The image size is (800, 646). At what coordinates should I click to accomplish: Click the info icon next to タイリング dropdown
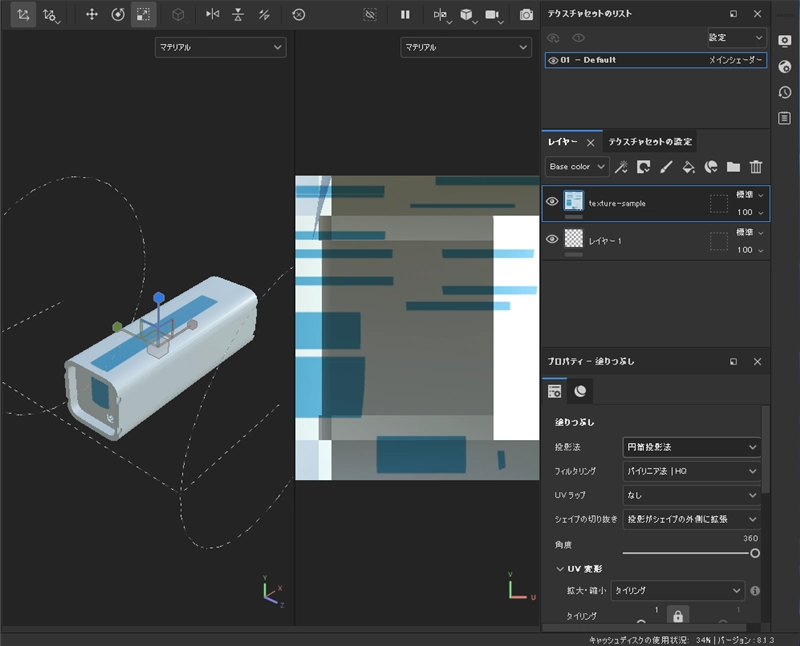(755, 591)
